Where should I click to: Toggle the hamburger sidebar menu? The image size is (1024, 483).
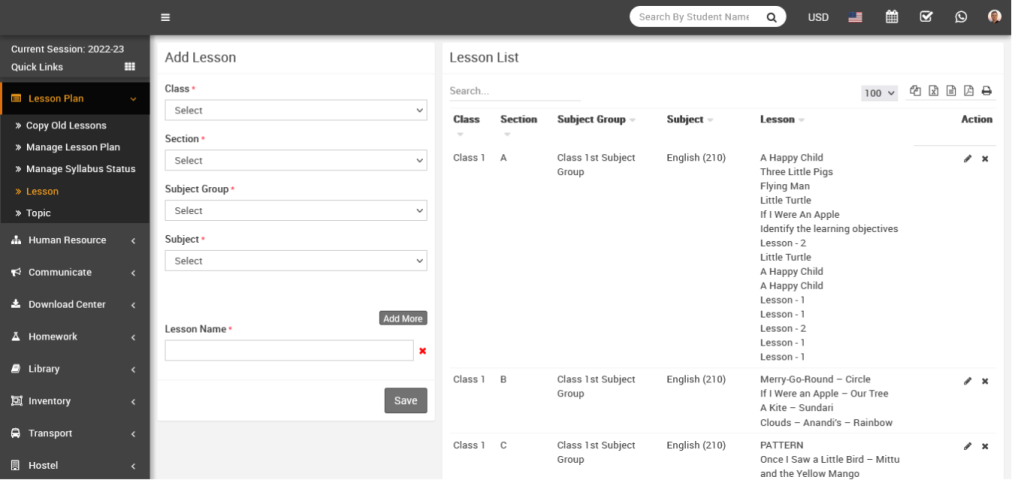pyautogui.click(x=165, y=17)
